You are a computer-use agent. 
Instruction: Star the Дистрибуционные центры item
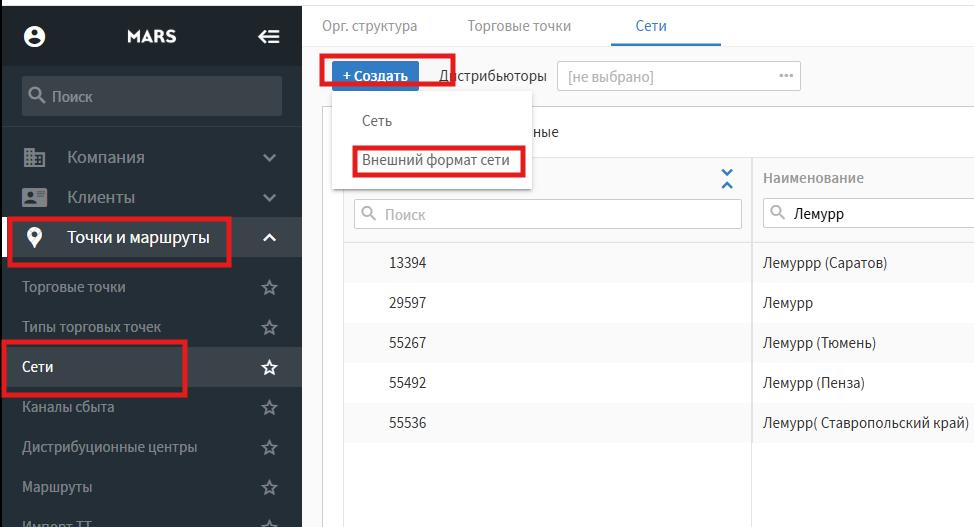(268, 448)
